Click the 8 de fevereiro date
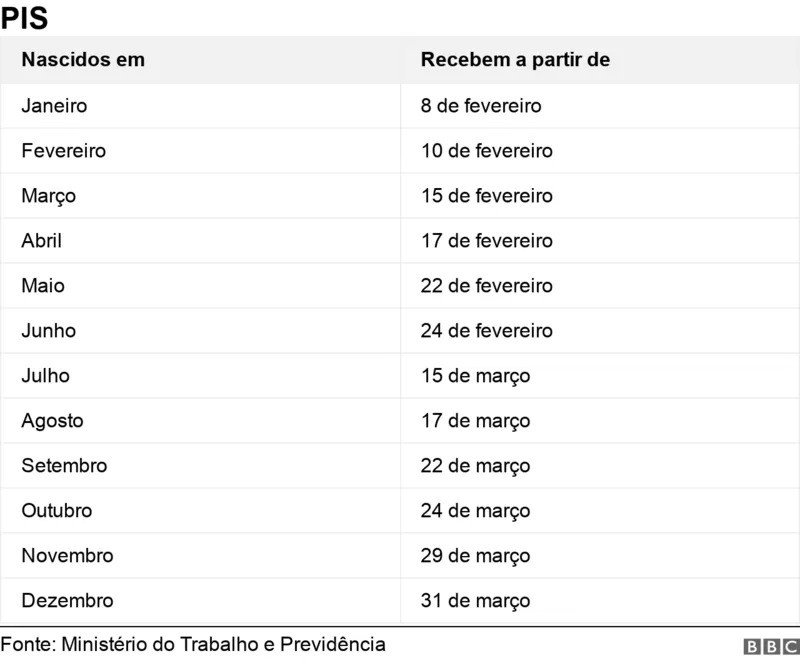Viewport: 800px width, 661px height. 481,106
